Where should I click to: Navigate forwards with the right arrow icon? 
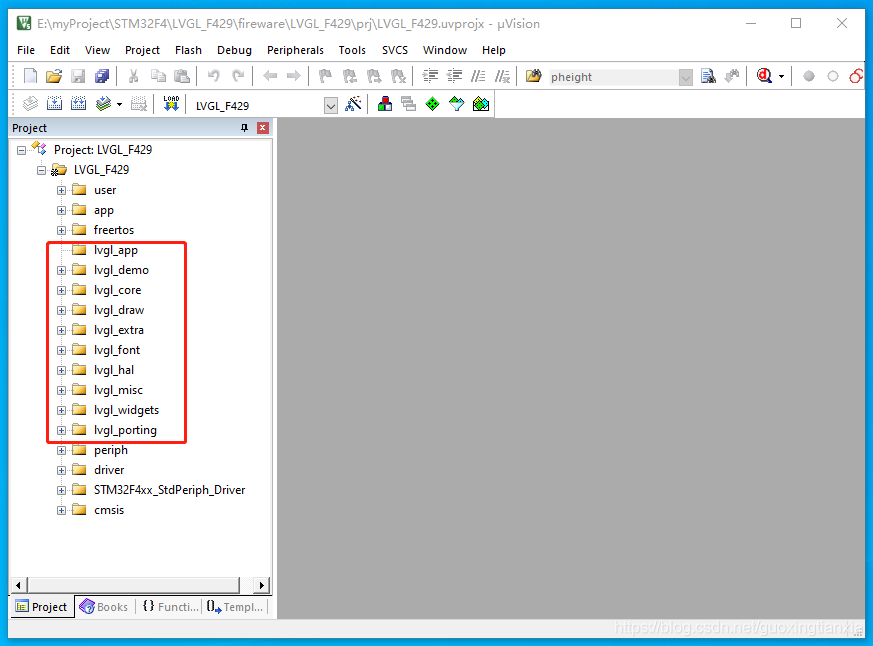tap(293, 76)
